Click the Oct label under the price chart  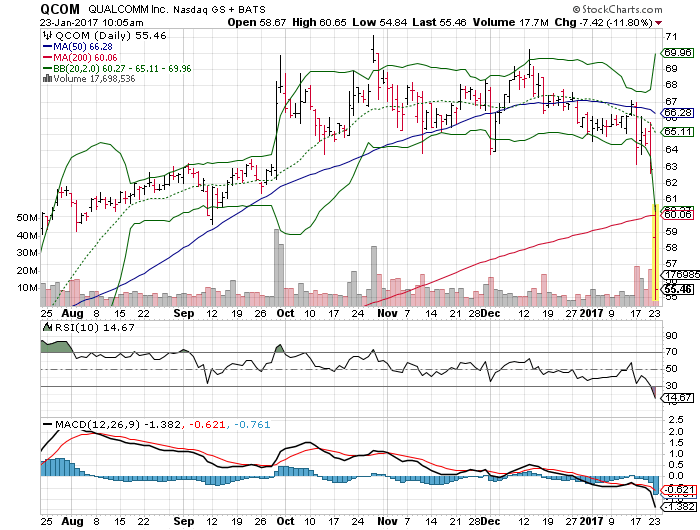pyautogui.click(x=285, y=313)
